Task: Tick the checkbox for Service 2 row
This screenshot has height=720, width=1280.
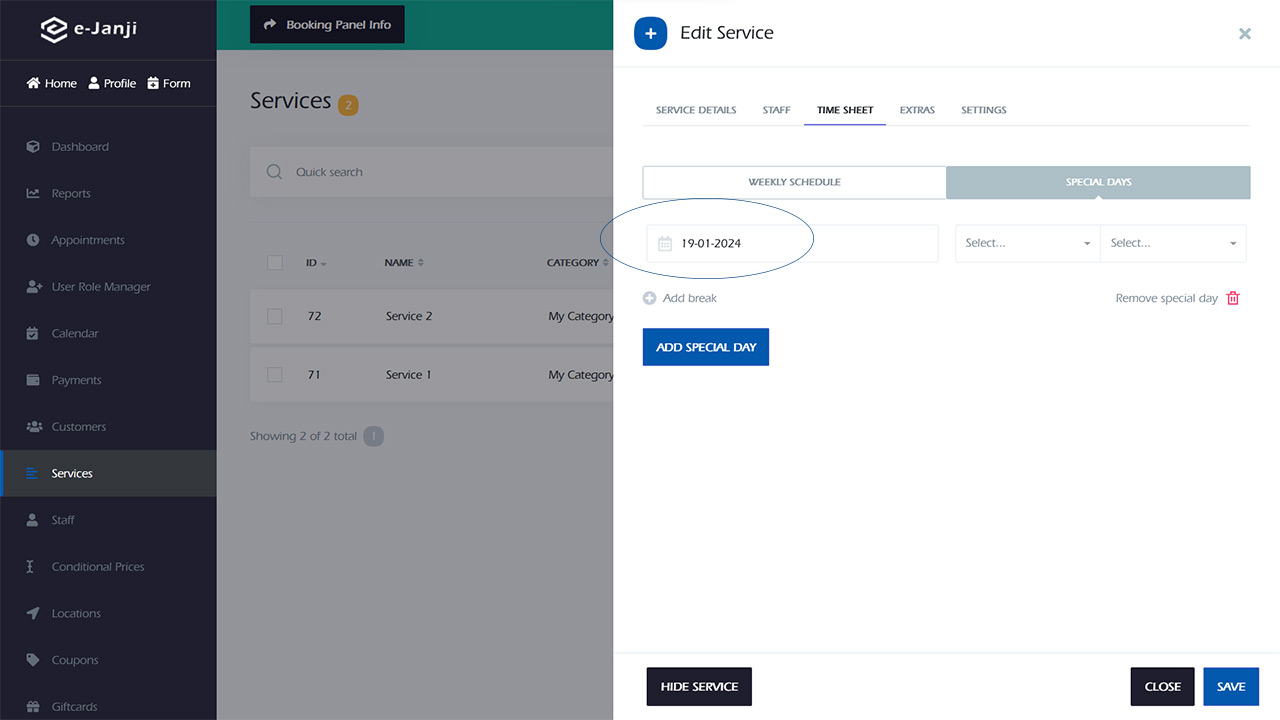Action: (x=275, y=316)
